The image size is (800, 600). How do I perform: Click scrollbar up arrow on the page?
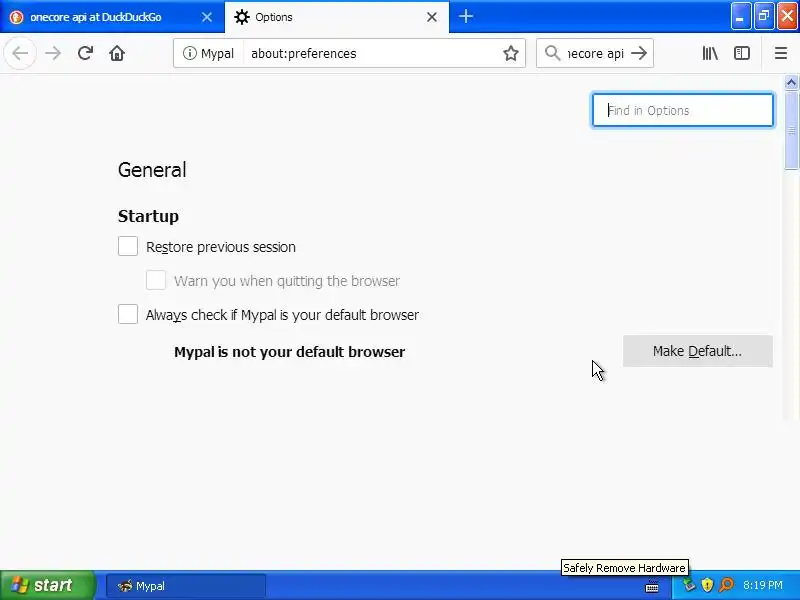pos(791,82)
